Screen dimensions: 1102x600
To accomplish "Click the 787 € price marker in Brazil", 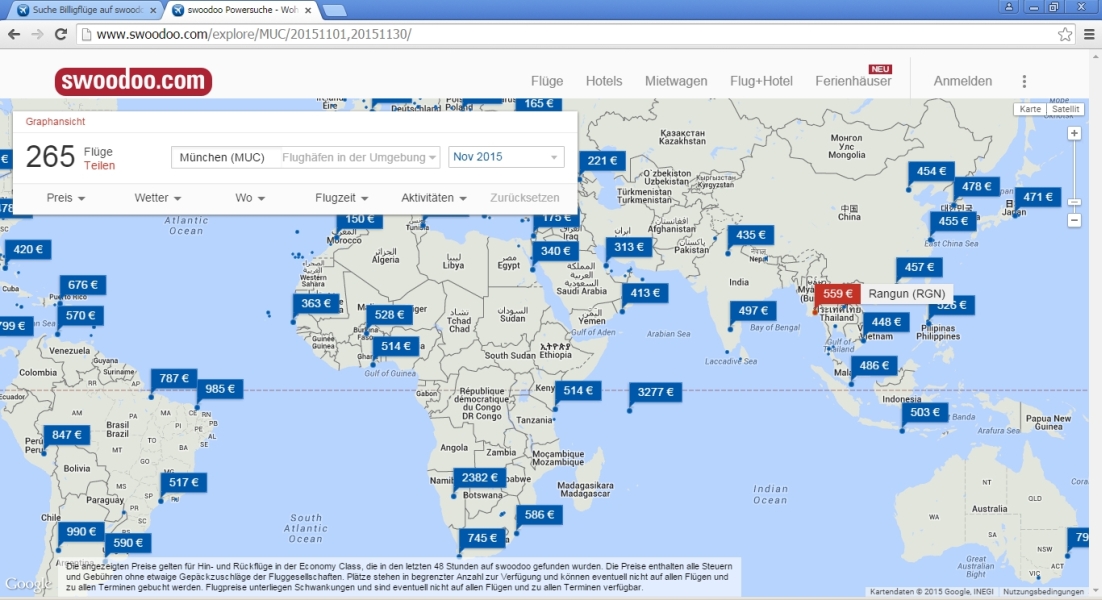I will click(x=174, y=379).
